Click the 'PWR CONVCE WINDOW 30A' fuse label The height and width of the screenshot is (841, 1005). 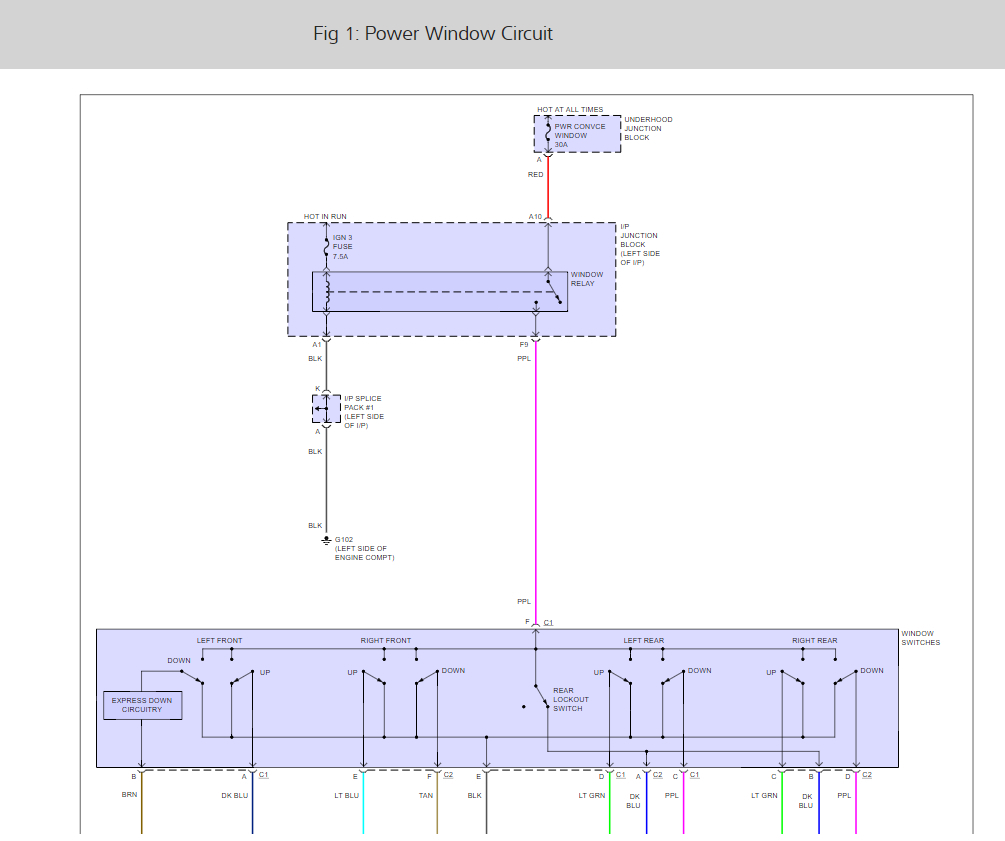579,135
